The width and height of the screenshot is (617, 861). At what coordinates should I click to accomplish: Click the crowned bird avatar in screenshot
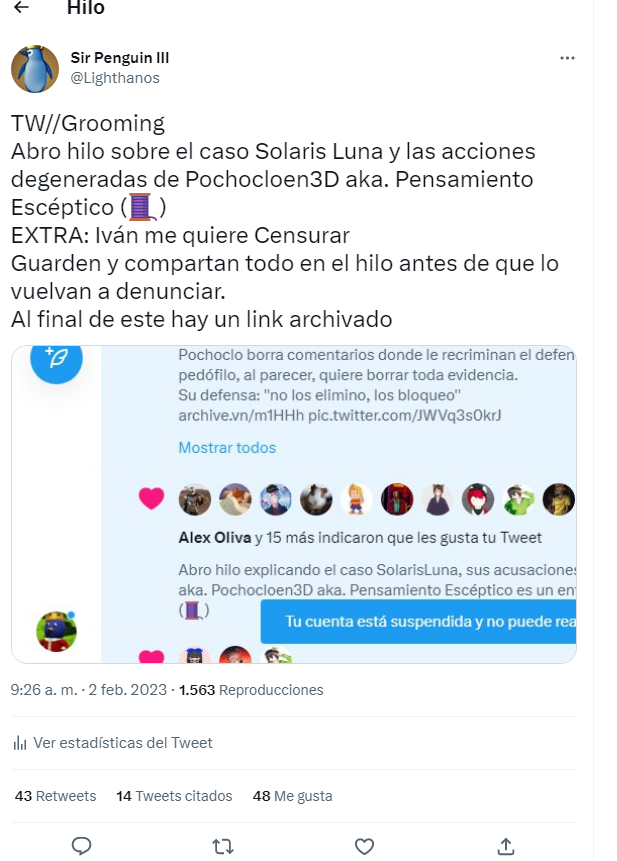pyautogui.click(x=57, y=631)
